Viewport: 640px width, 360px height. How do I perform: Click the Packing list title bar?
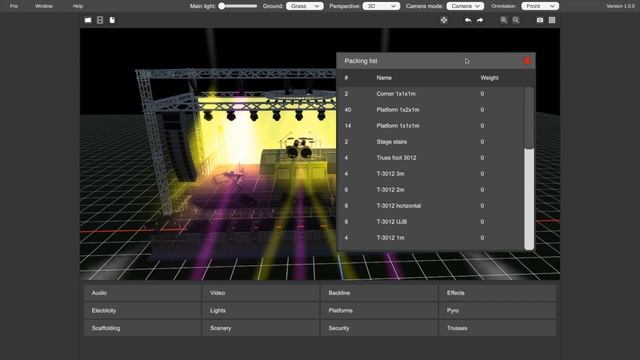436,61
